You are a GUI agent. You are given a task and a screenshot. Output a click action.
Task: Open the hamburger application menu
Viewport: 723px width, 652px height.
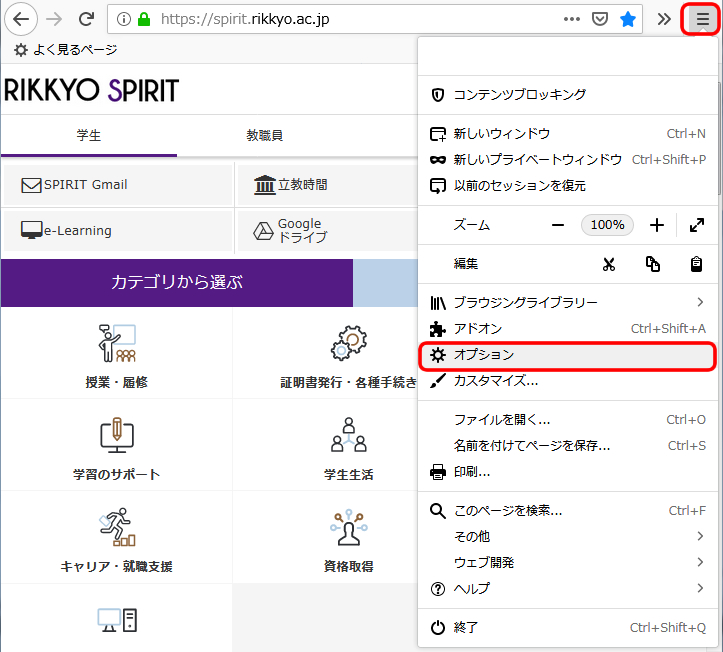702,19
